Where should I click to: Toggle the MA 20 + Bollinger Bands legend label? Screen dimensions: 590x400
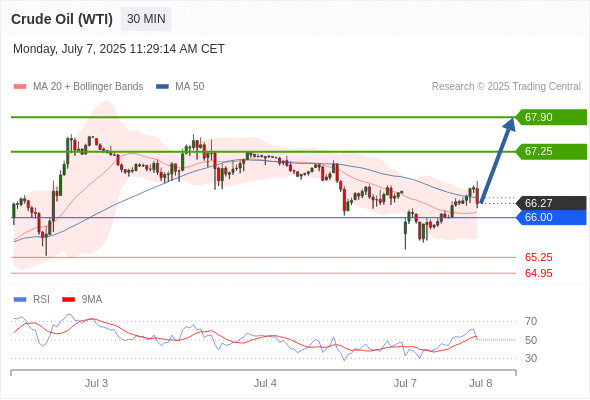click(88, 87)
